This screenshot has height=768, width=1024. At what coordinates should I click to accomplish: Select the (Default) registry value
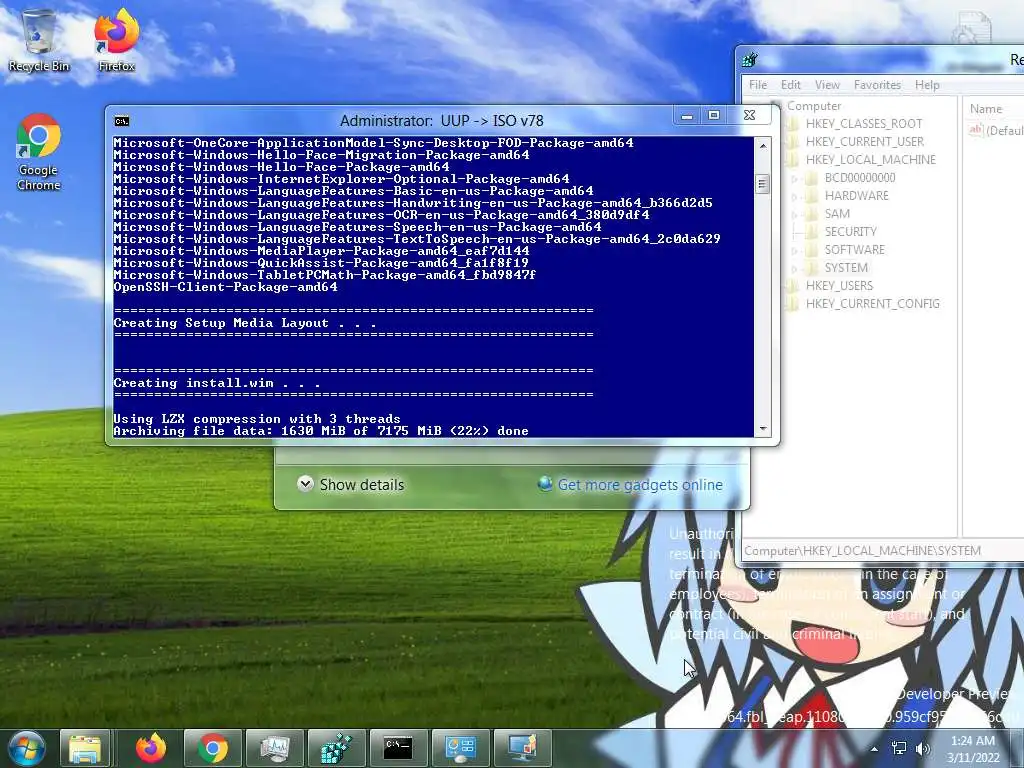click(x=1004, y=131)
